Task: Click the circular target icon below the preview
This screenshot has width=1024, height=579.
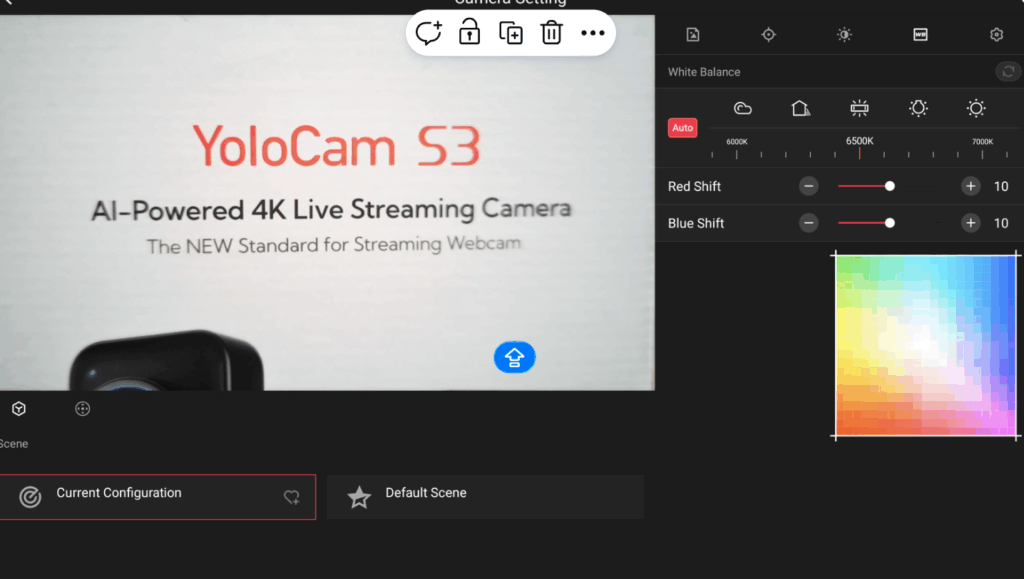Action: pyautogui.click(x=82, y=409)
